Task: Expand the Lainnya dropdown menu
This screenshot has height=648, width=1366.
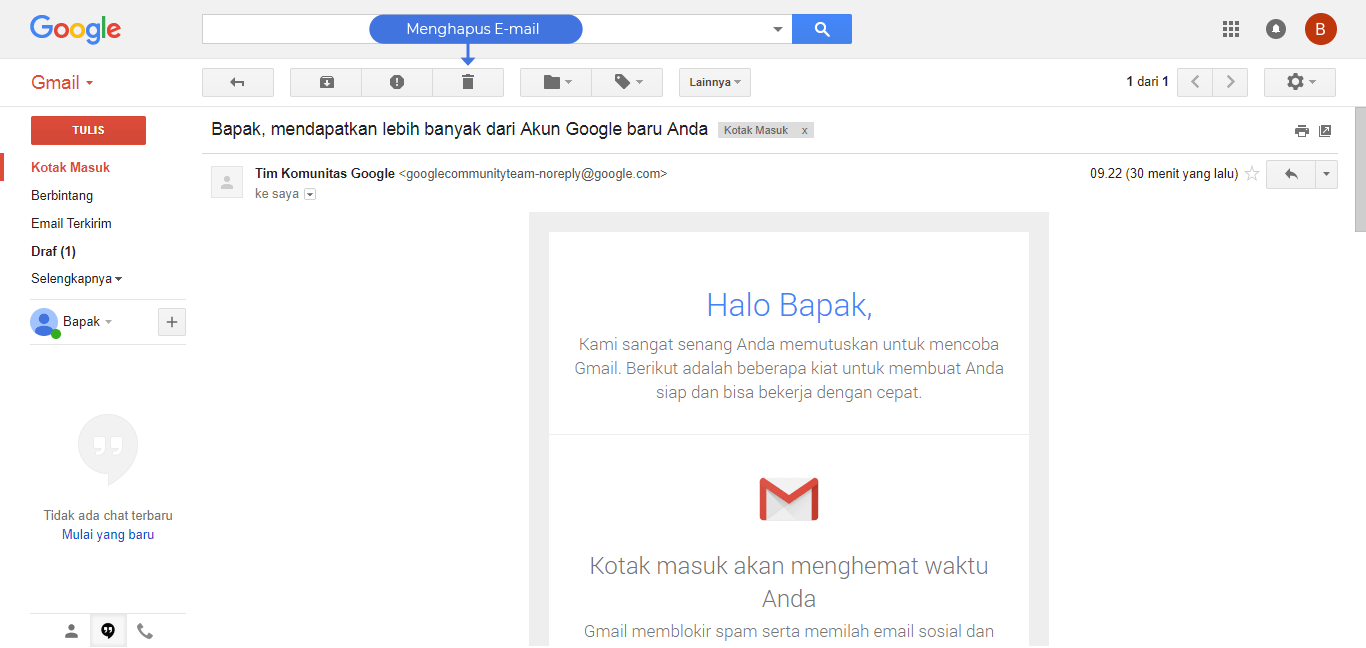Action: pyautogui.click(x=714, y=82)
